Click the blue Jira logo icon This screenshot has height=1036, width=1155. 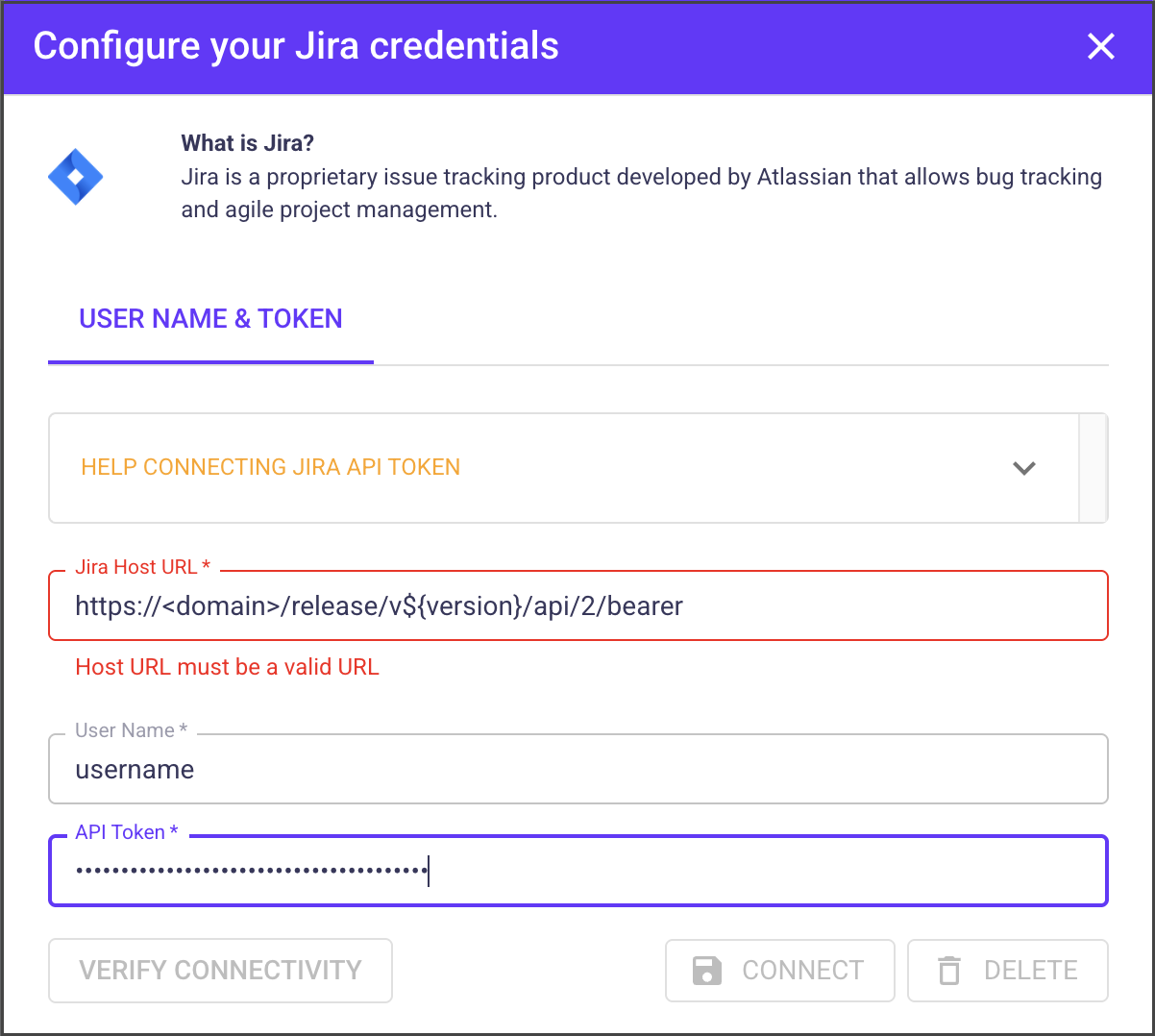(x=75, y=177)
